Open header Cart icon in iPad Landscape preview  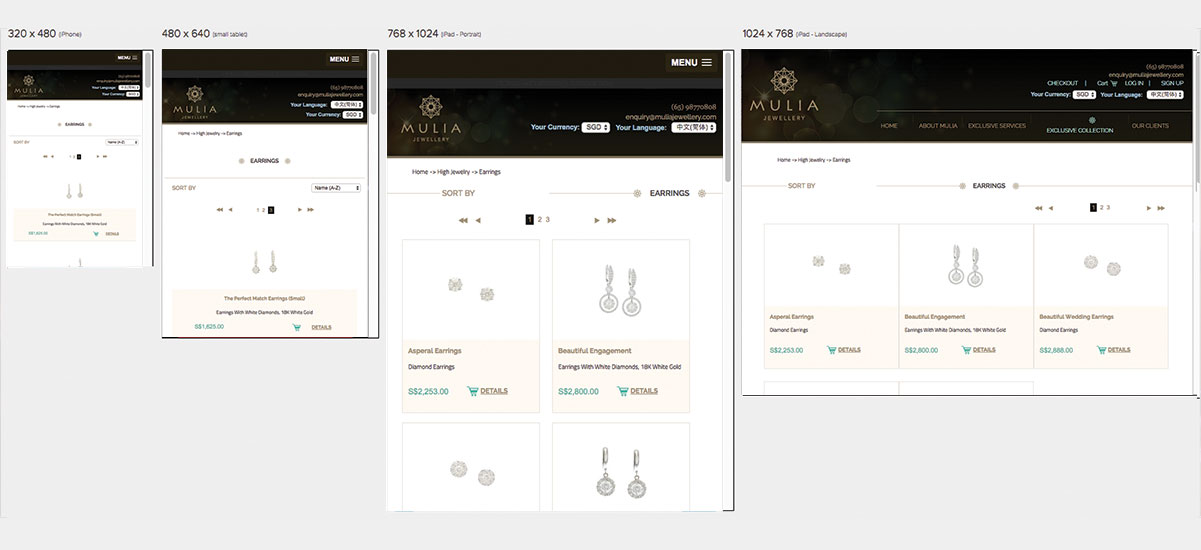(x=1116, y=83)
